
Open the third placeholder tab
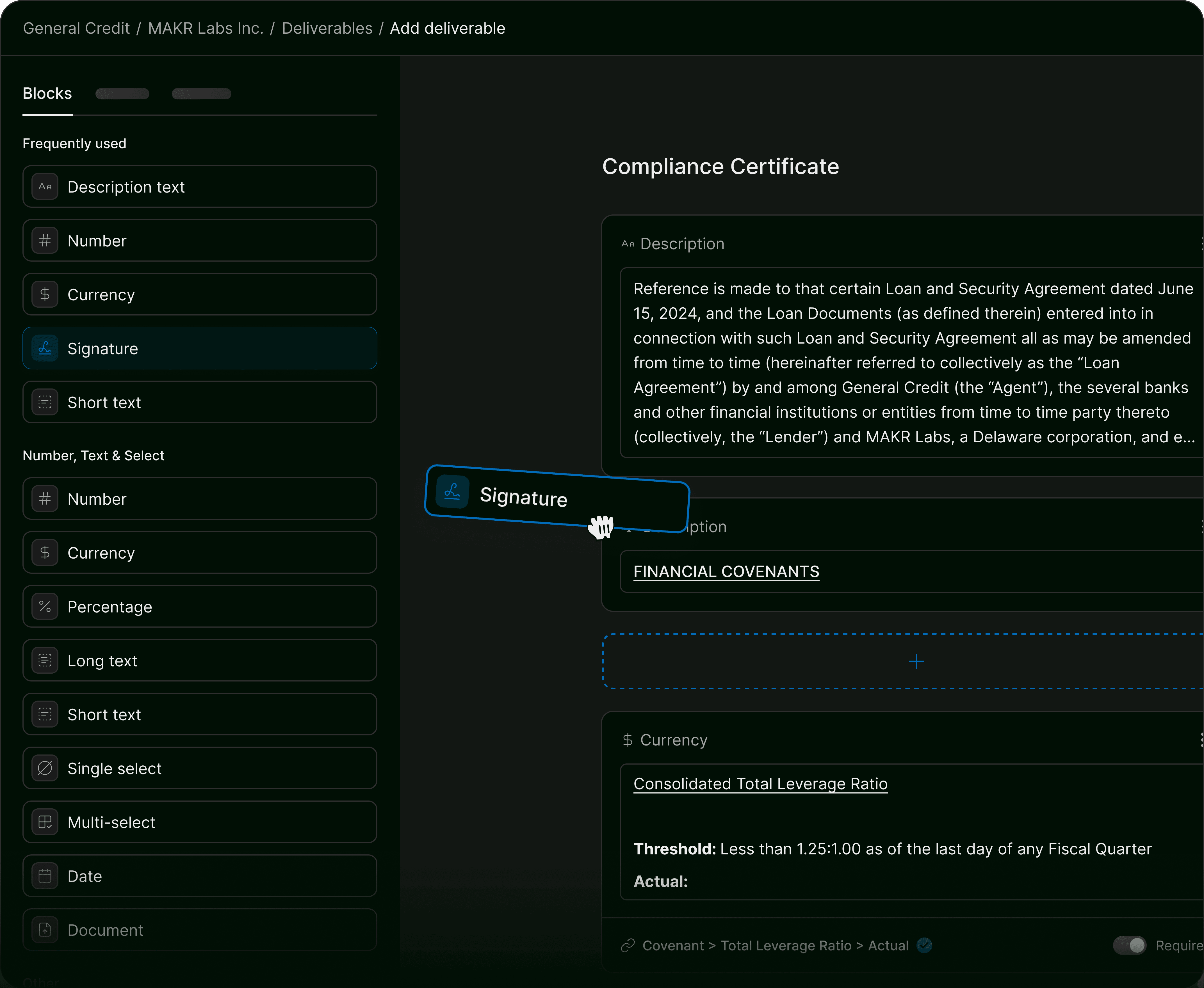pos(202,94)
